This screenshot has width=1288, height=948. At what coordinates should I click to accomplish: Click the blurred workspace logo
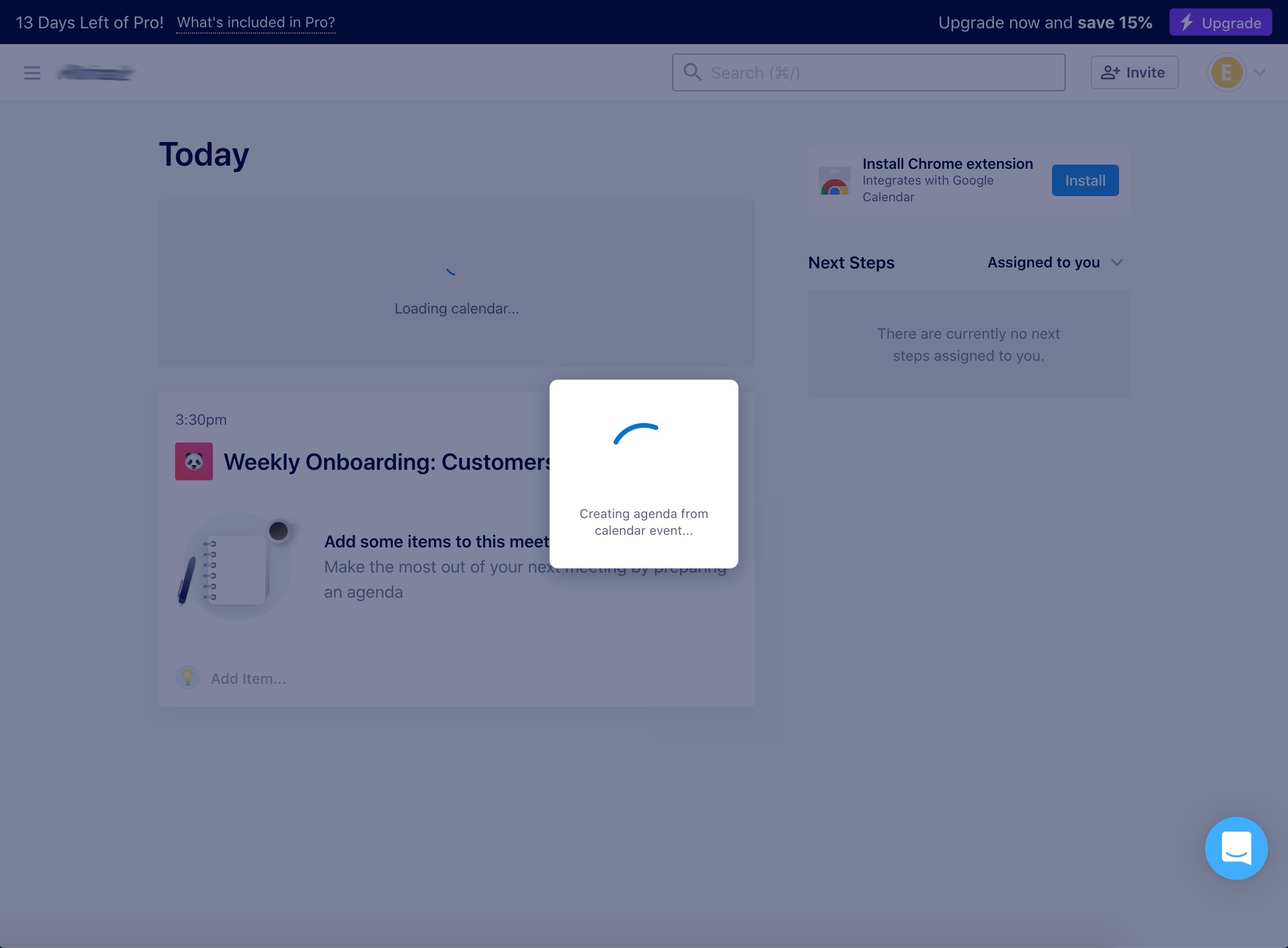pos(96,73)
